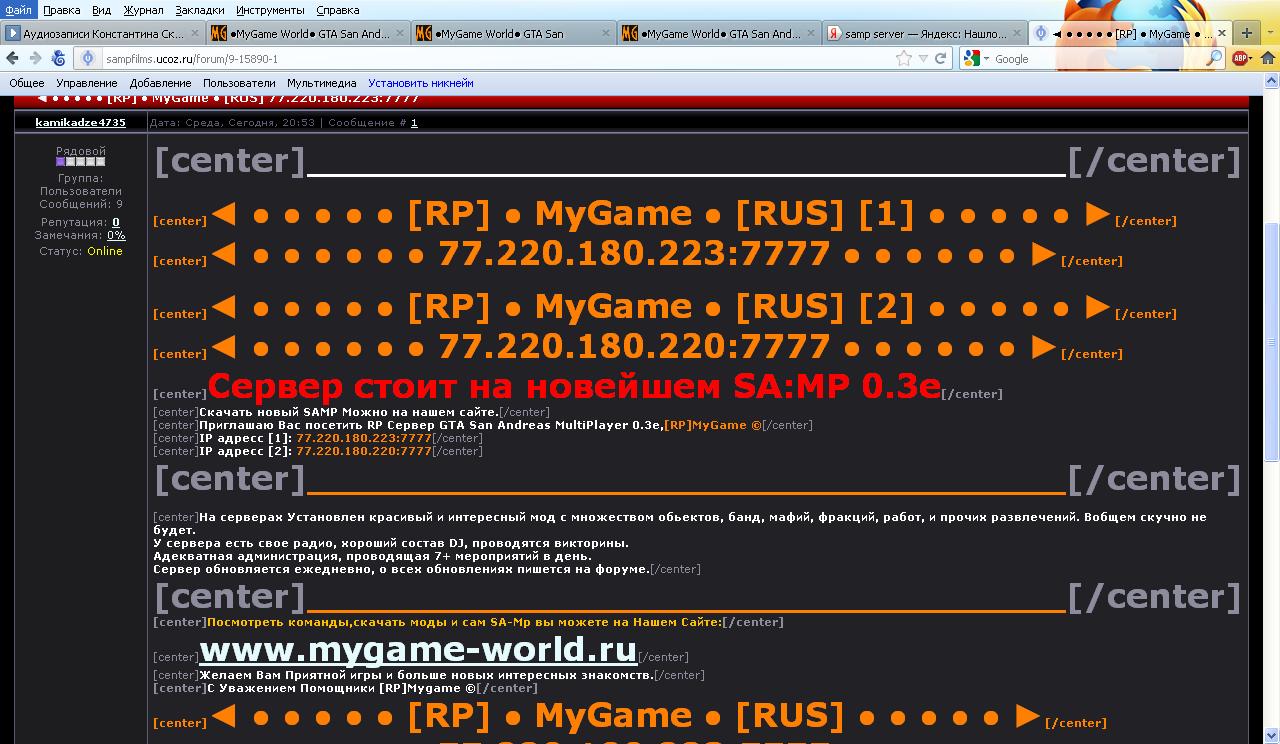1280x744 pixels.
Task: Click the 'IP адресс [2]' line
Action: [x=315, y=451]
